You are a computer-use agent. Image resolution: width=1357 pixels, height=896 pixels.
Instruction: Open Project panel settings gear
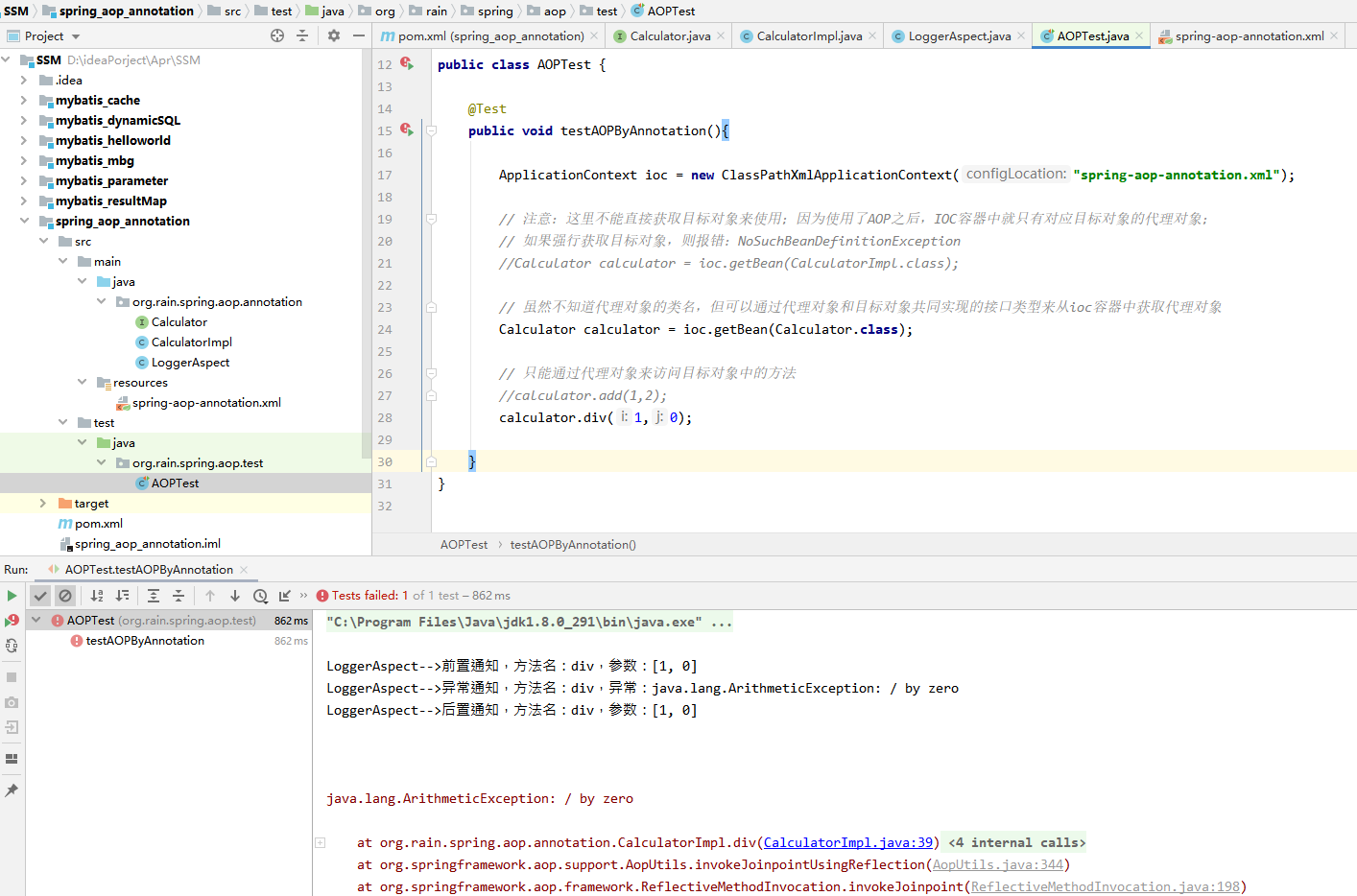click(x=334, y=35)
